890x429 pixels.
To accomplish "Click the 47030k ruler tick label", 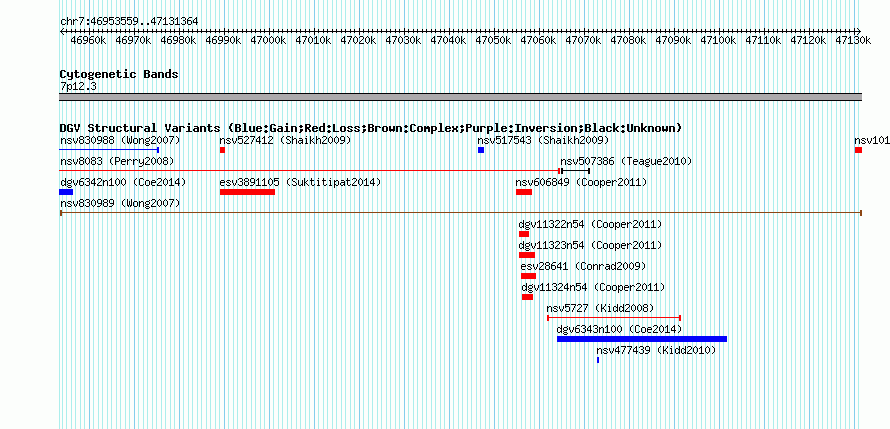I will [403, 40].
